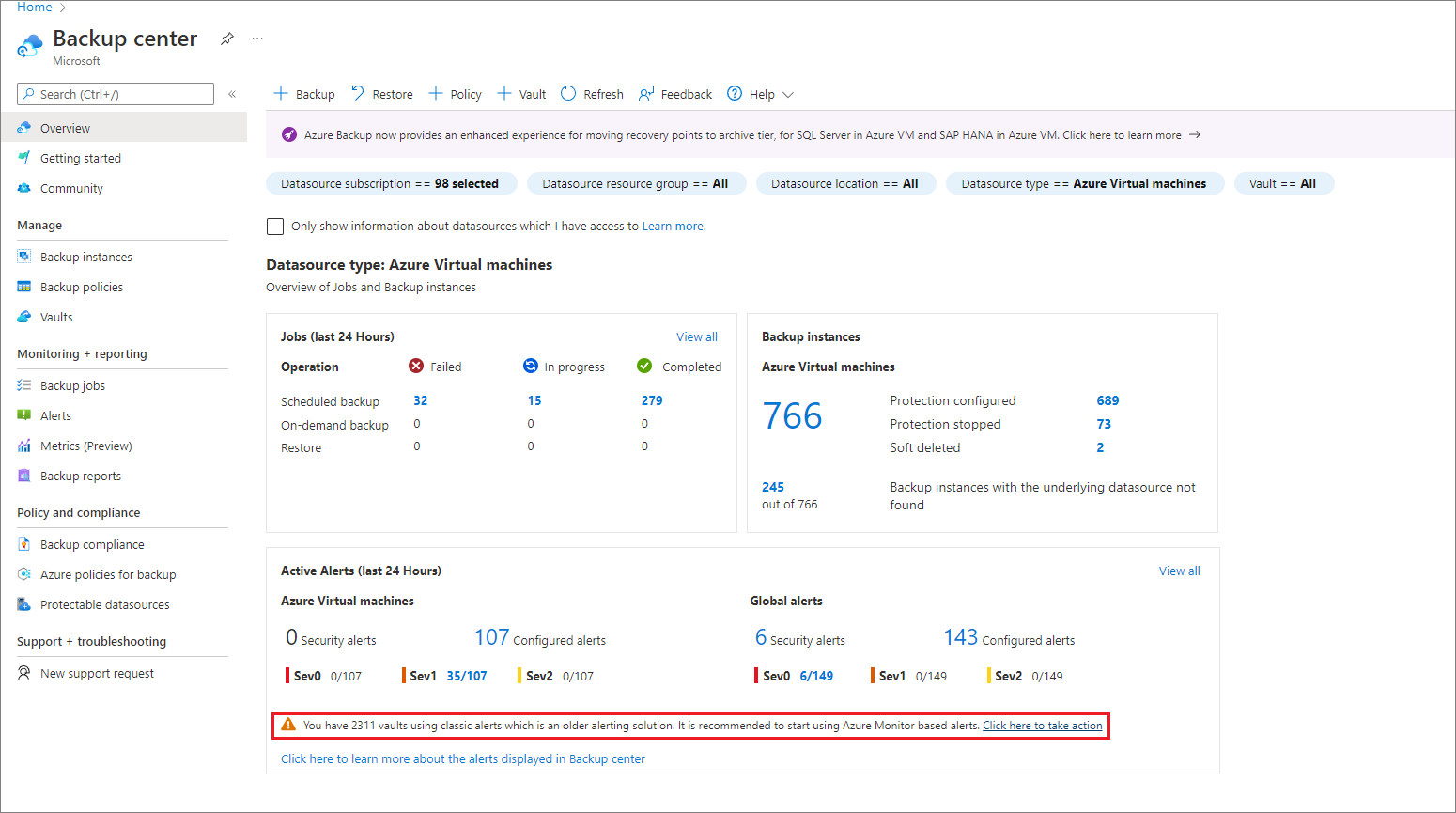The image size is (1456, 813).
Task: Open the Datasource resource group filter
Action: (x=636, y=183)
